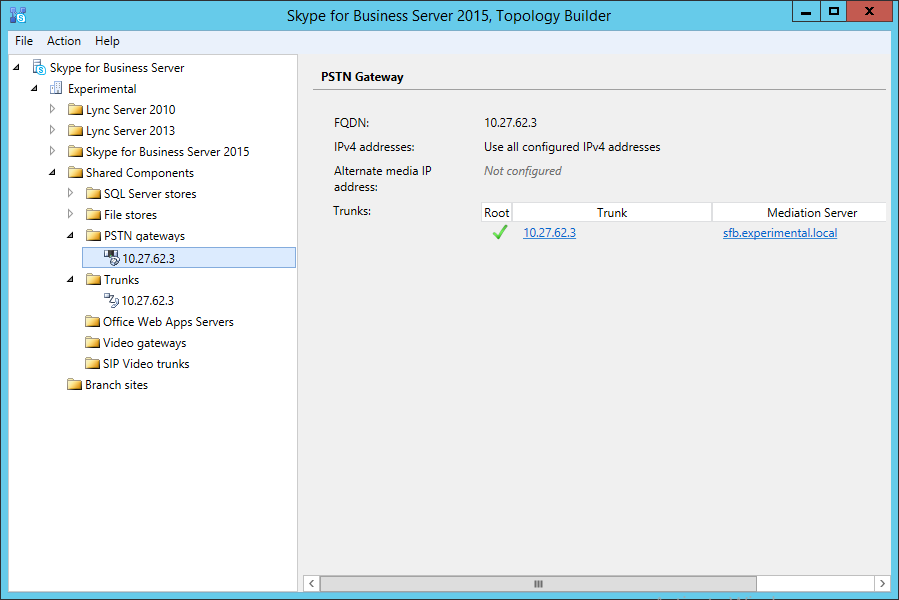Click the Skype for Business Server root icon
The height and width of the screenshot is (600, 899).
39,68
